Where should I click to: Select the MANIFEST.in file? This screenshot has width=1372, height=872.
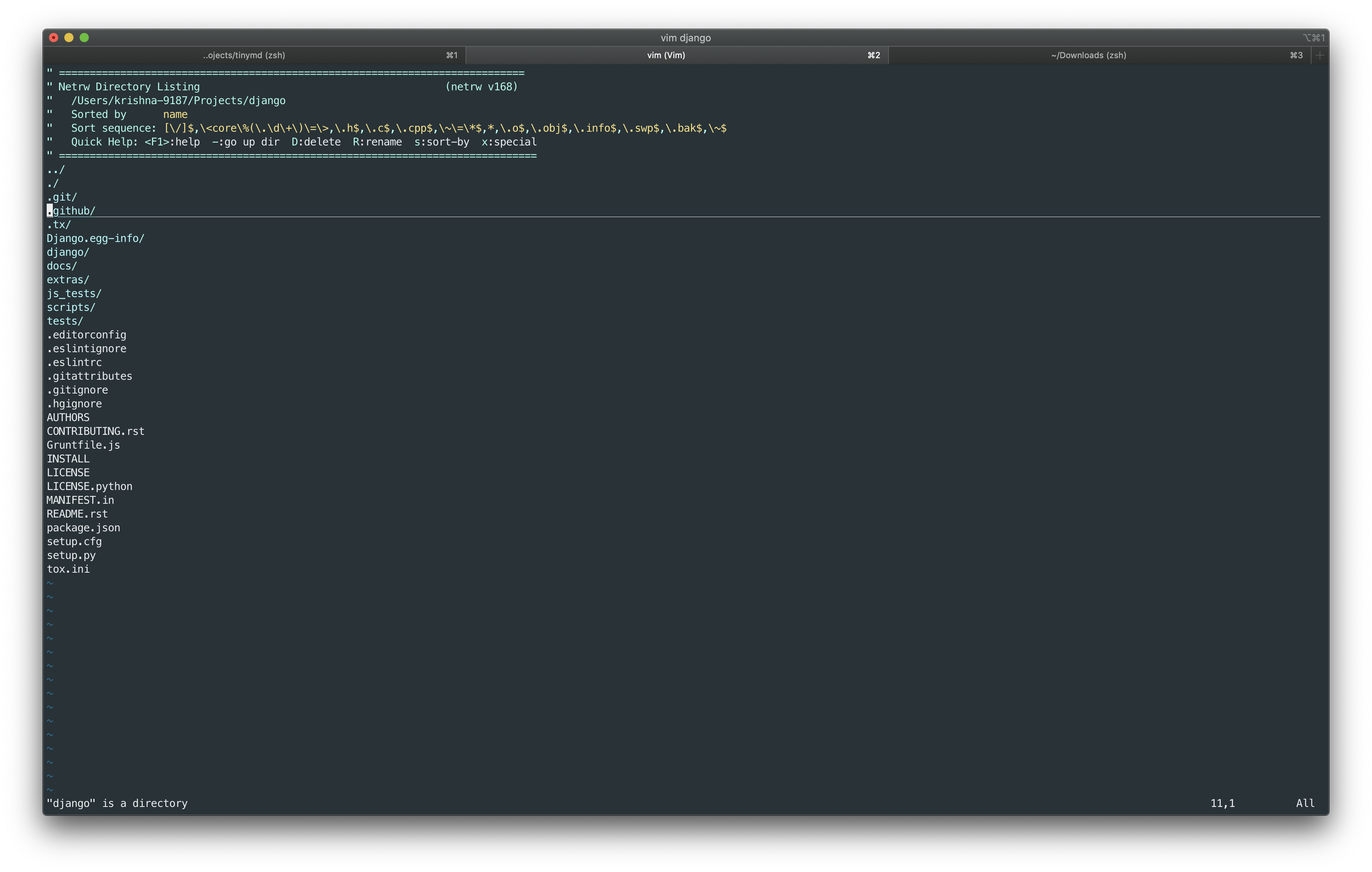pyautogui.click(x=80, y=500)
